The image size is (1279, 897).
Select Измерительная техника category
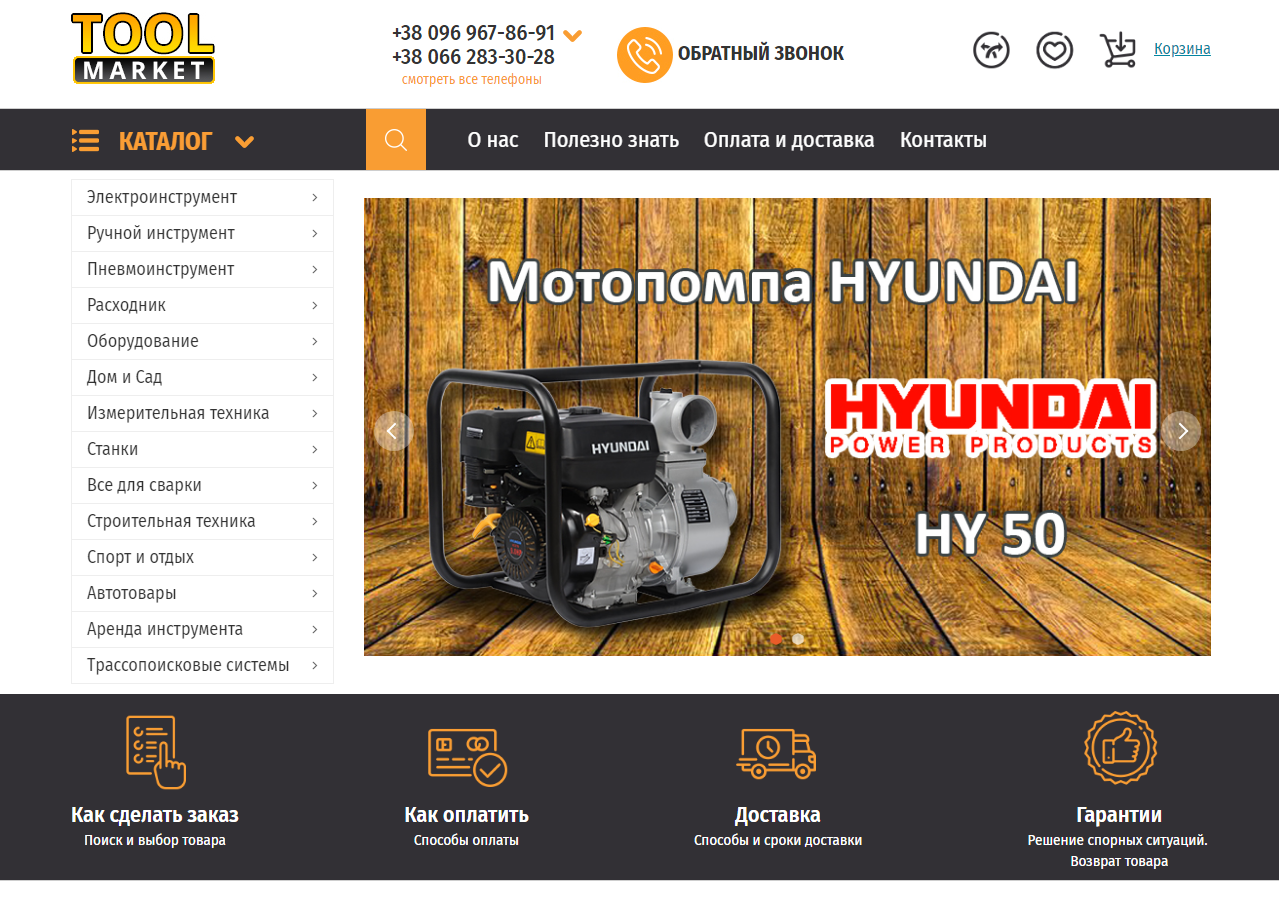(202, 413)
